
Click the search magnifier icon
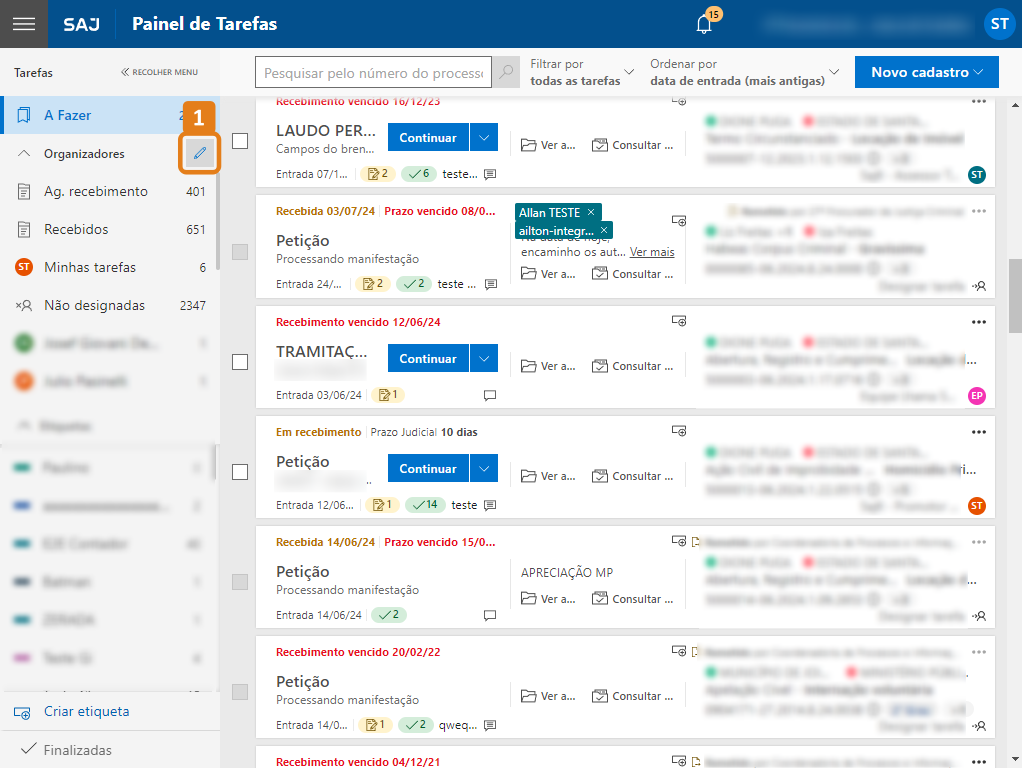tap(507, 73)
